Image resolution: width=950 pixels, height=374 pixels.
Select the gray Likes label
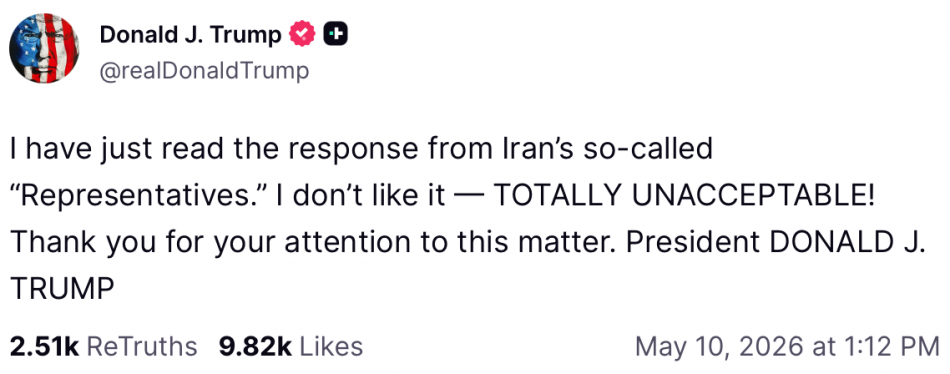[x=331, y=347]
